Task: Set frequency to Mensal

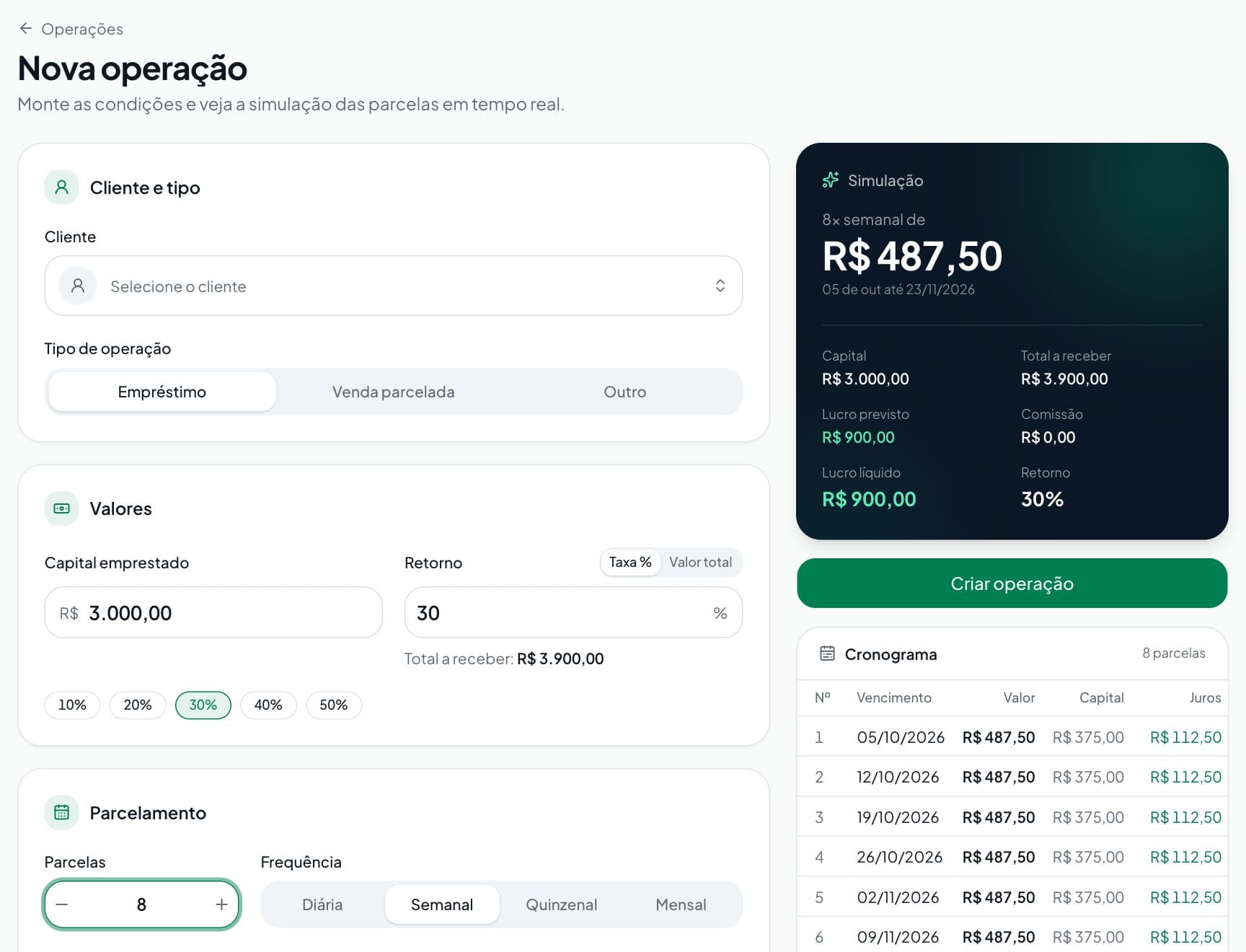Action: [681, 904]
